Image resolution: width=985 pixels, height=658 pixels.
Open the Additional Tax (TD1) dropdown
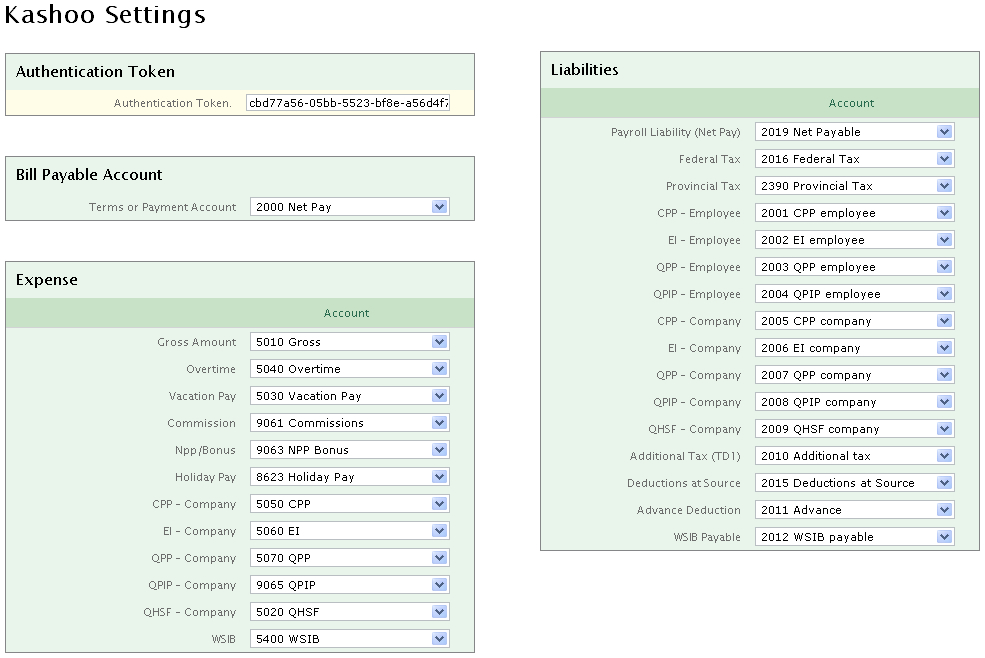[x=854, y=456]
